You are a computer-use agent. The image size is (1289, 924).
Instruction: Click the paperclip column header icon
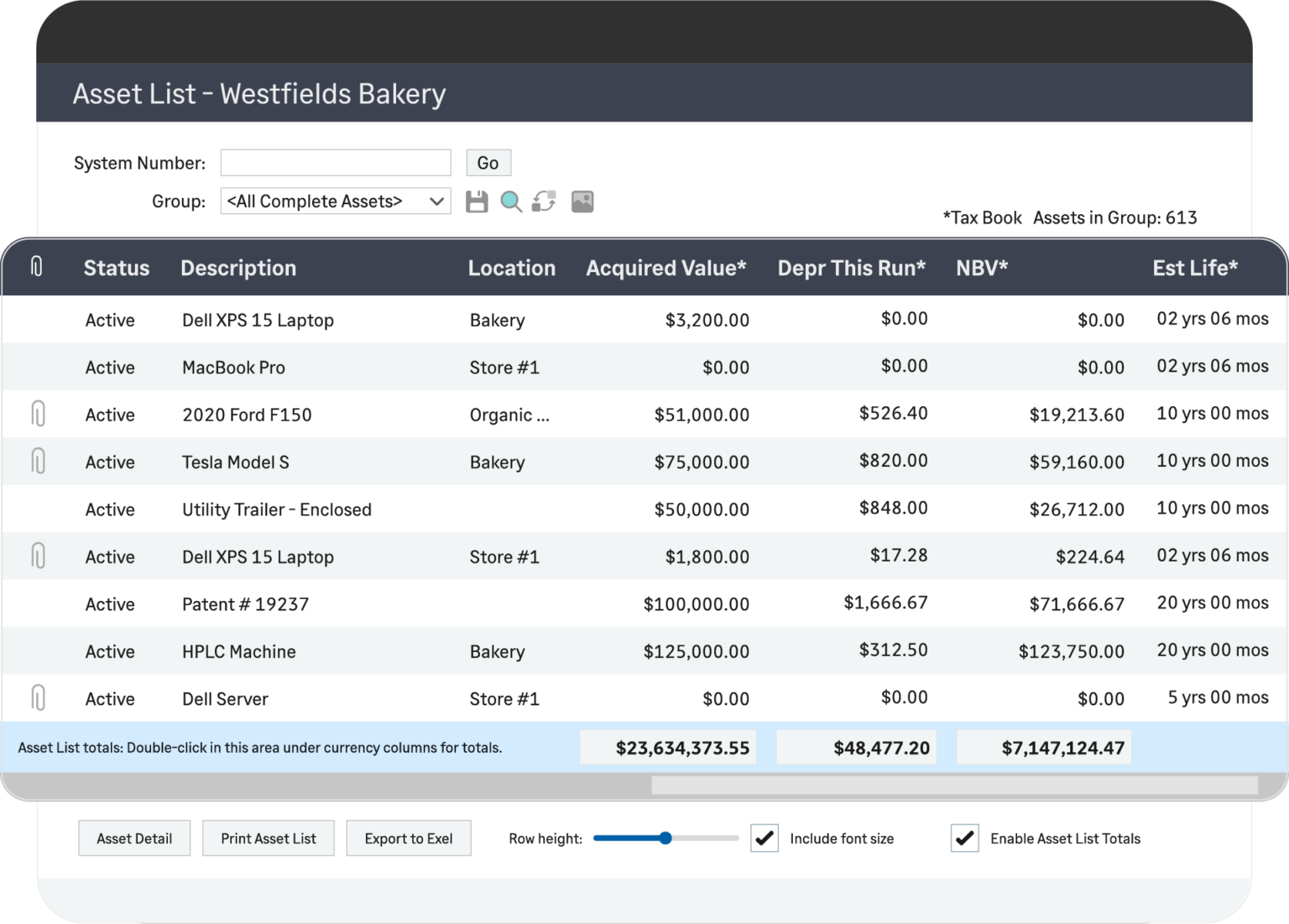click(36, 267)
